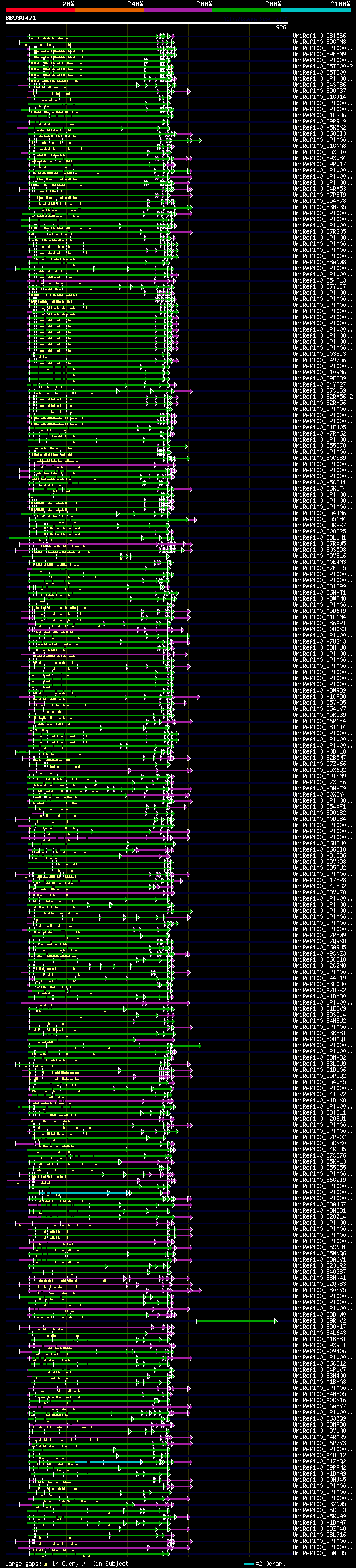Click the 926 query end position label
356x1568 pixels.
pyautogui.click(x=281, y=27)
